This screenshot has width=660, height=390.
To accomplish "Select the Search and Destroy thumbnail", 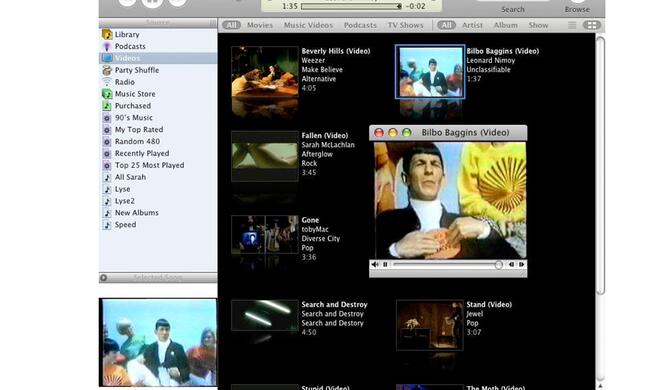I will pos(265,315).
